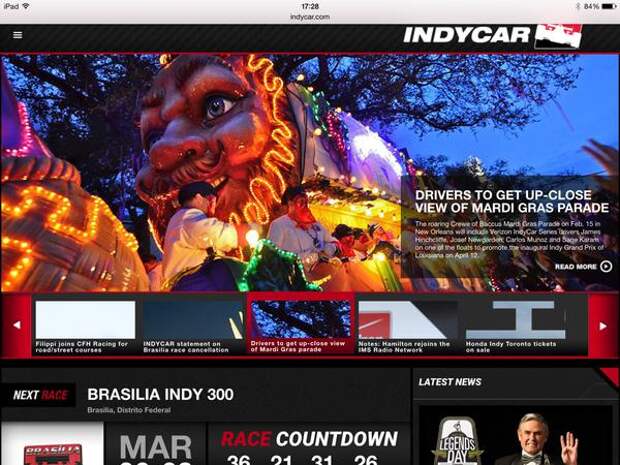The height and width of the screenshot is (465, 620).
Task: Click the INDYCAR logo
Action: [493, 36]
